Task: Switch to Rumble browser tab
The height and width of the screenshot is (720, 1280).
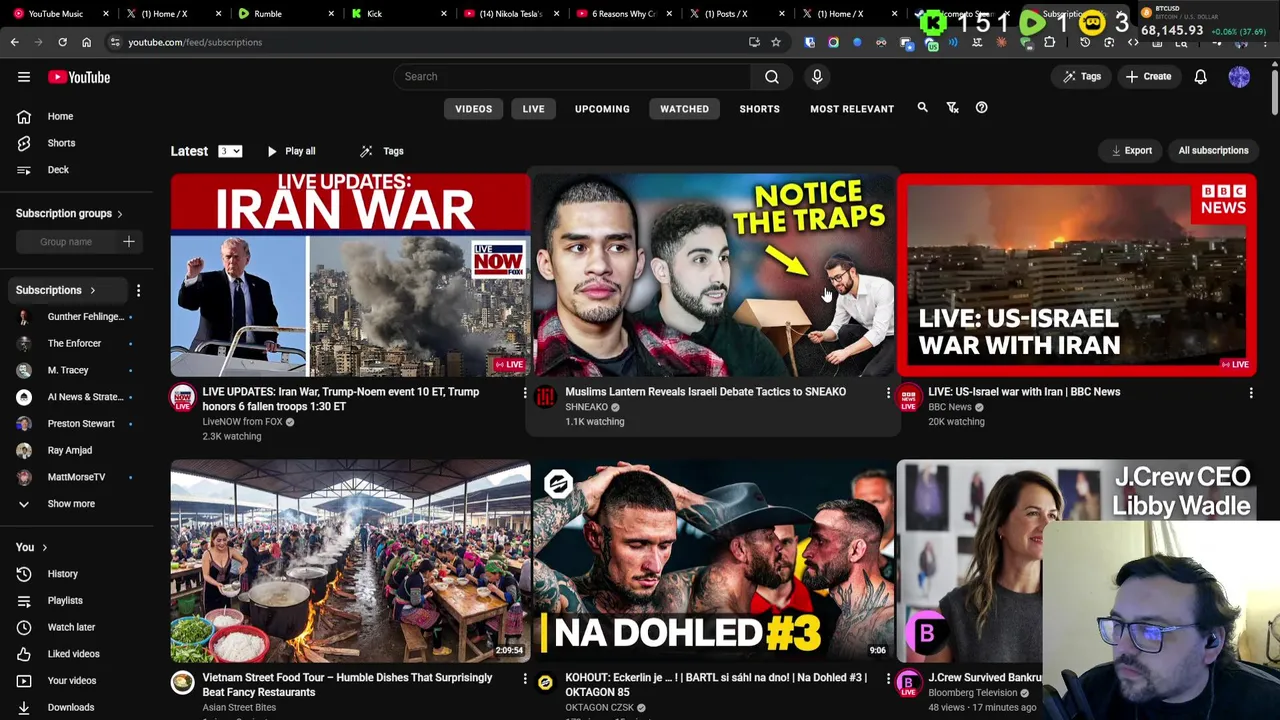Action: tap(267, 14)
